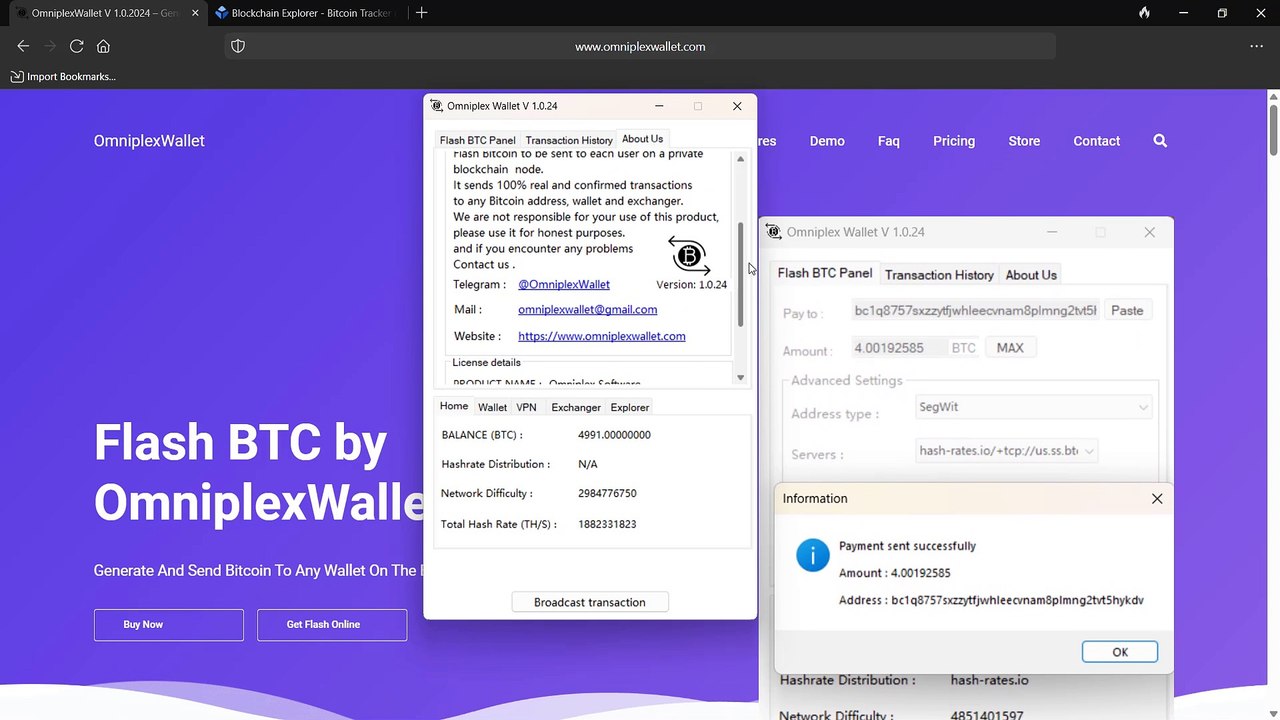Open the https://www.omniplexwallet.com link
Screen dimensions: 1280x720
[x=602, y=336]
